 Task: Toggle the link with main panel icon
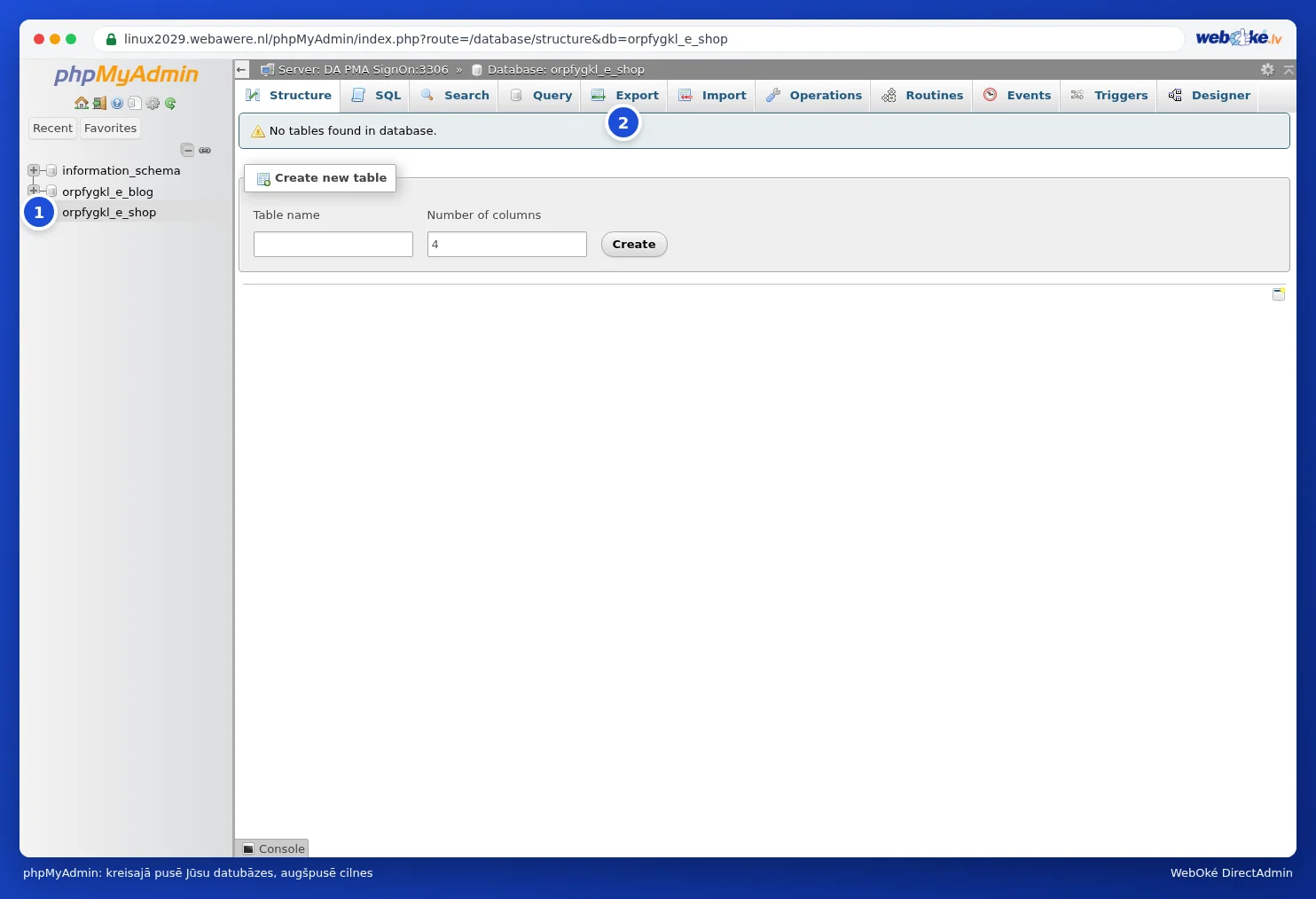coord(205,150)
